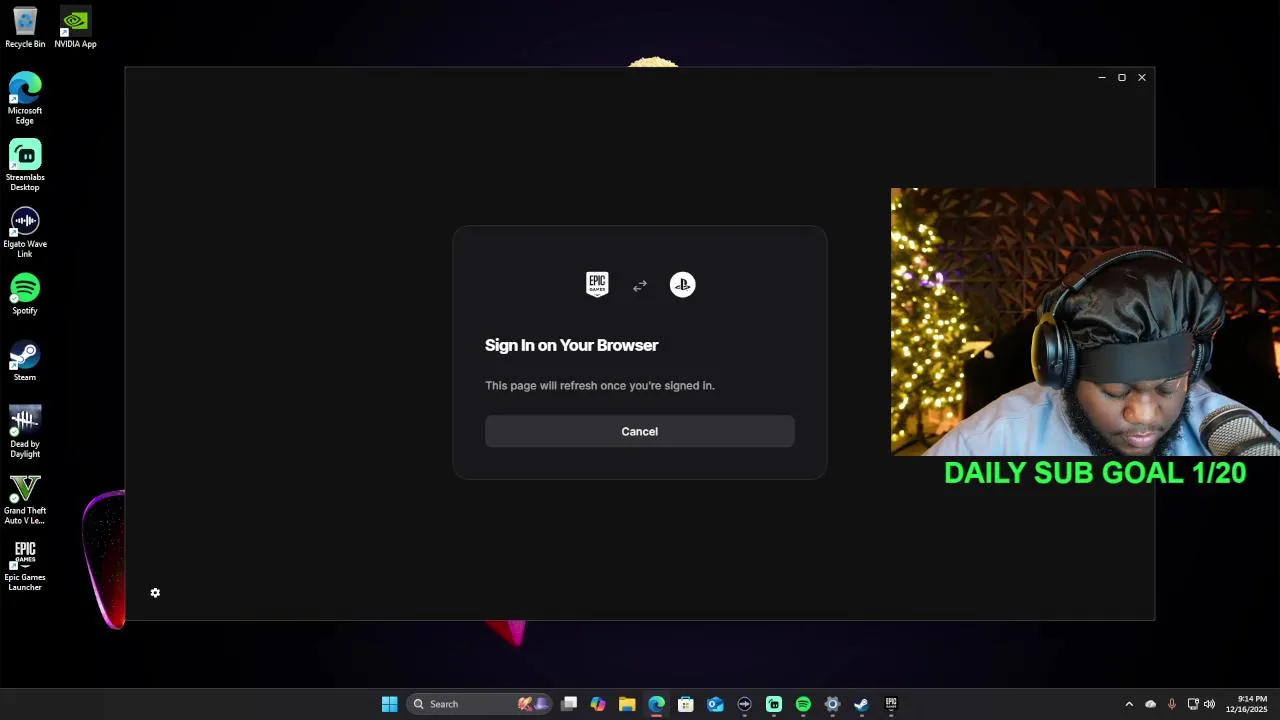Switch to Edge on taskbar

coord(656,704)
